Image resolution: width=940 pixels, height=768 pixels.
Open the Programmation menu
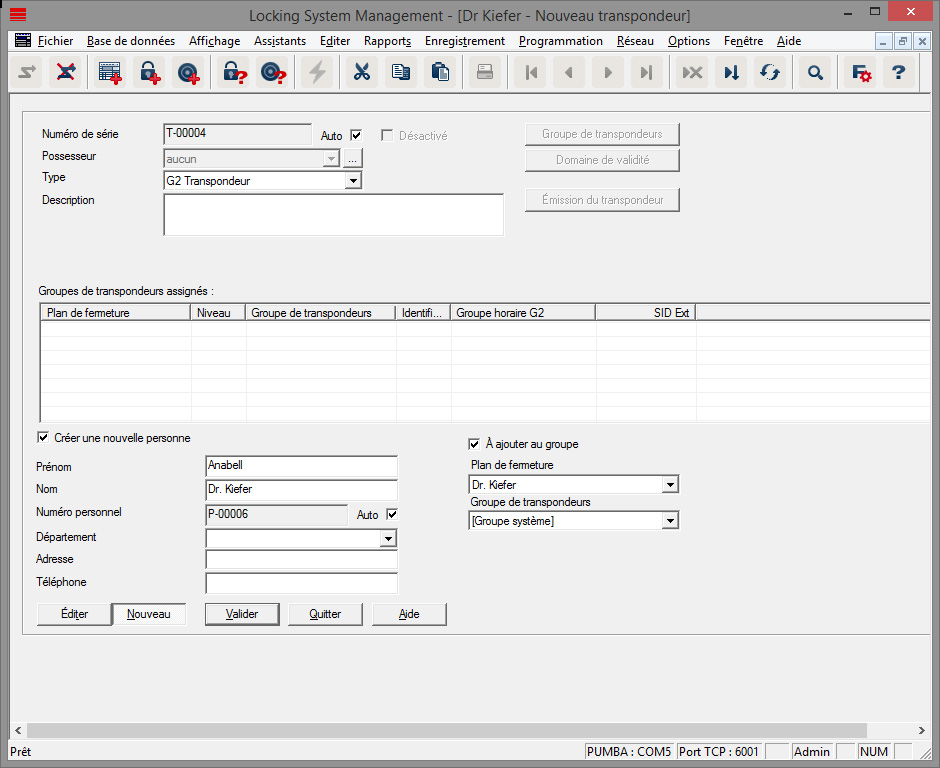(x=560, y=41)
